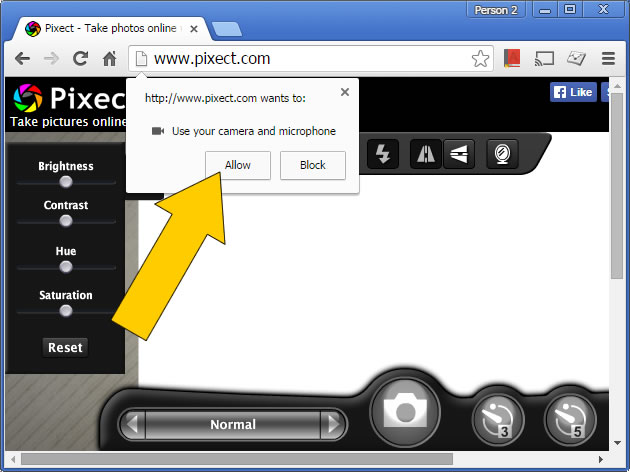The height and width of the screenshot is (472, 630).
Task: Open the browser home page
Action: pos(109,59)
